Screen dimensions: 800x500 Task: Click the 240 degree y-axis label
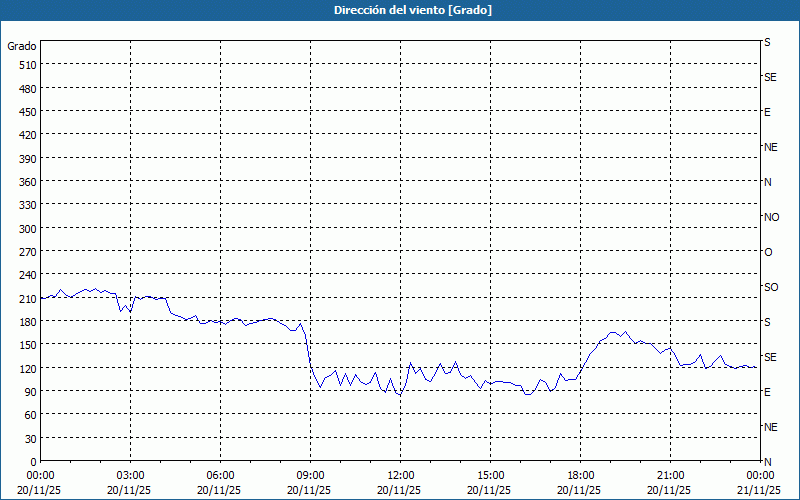[x=27, y=275]
